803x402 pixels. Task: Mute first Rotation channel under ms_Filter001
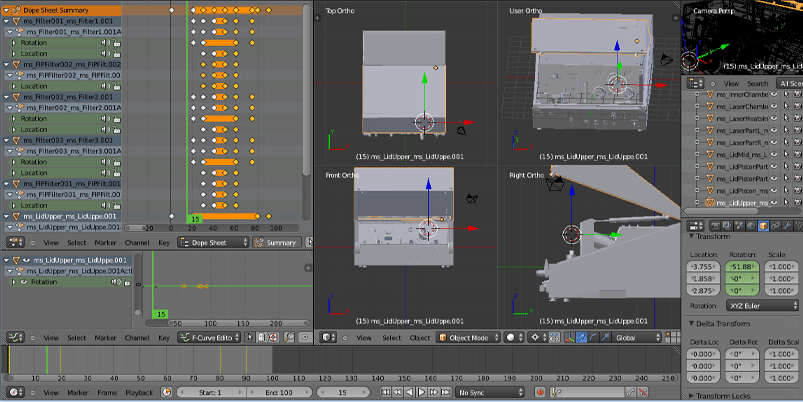pos(105,43)
